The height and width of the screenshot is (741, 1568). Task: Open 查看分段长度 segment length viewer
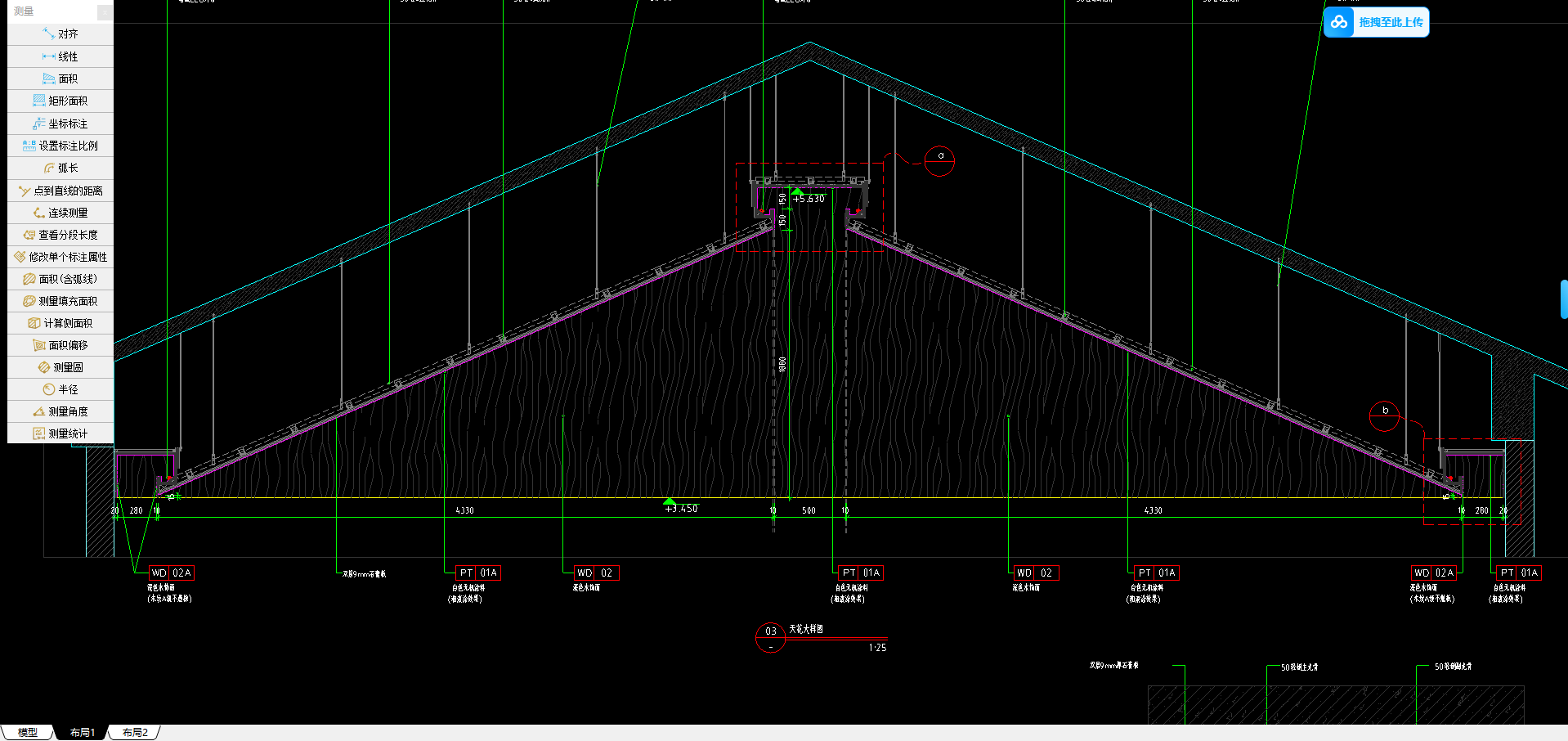pyautogui.click(x=60, y=235)
